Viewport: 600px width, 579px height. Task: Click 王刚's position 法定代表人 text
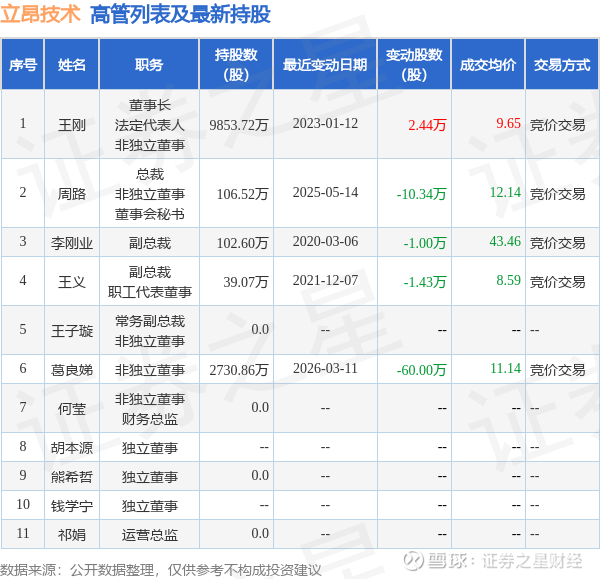point(150,125)
